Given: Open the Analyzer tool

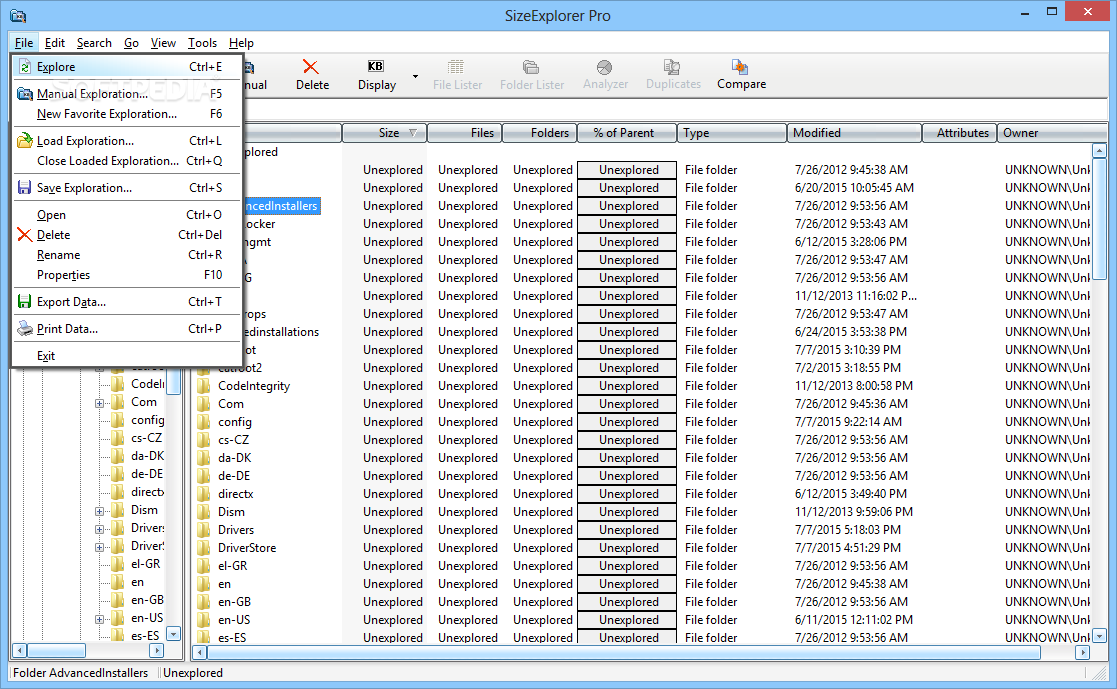Looking at the screenshot, I should 605,75.
